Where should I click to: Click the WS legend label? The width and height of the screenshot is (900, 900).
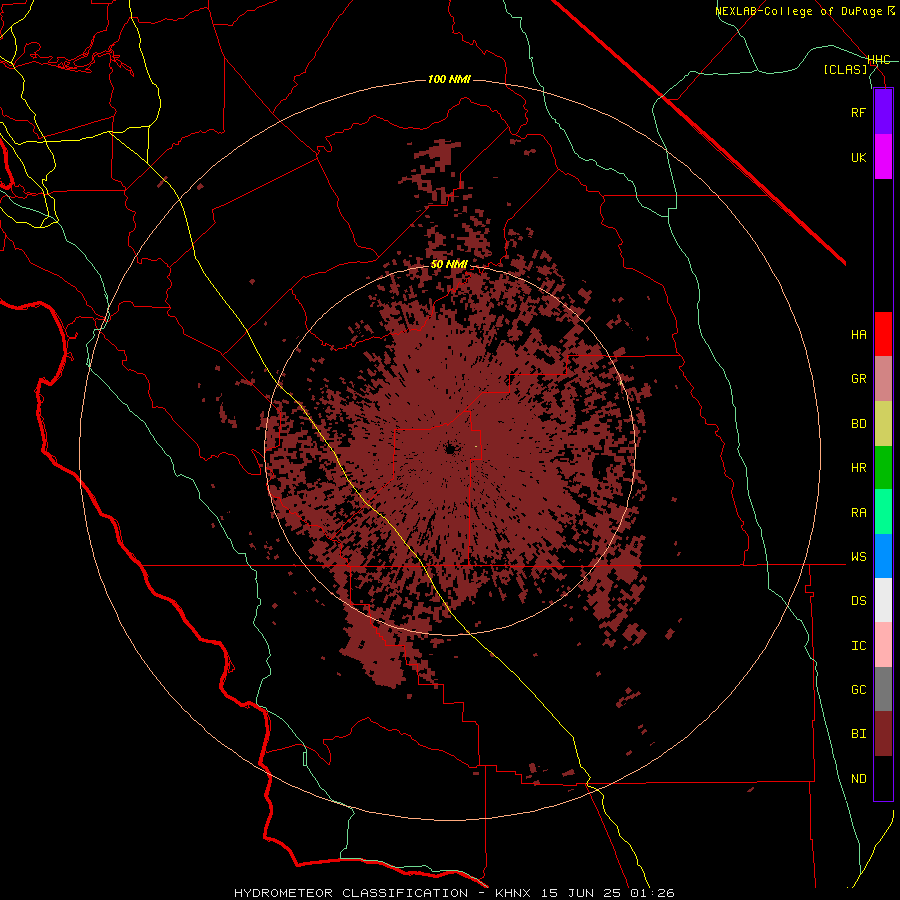coord(858,556)
